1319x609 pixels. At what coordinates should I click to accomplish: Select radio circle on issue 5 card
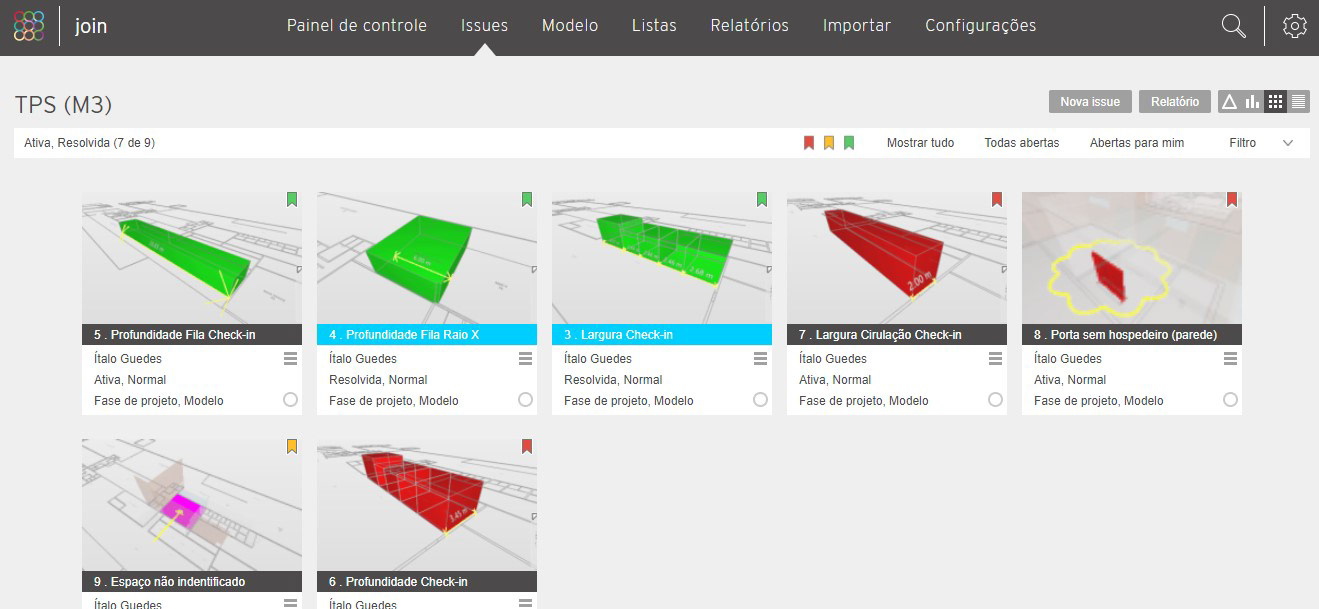[x=290, y=400]
